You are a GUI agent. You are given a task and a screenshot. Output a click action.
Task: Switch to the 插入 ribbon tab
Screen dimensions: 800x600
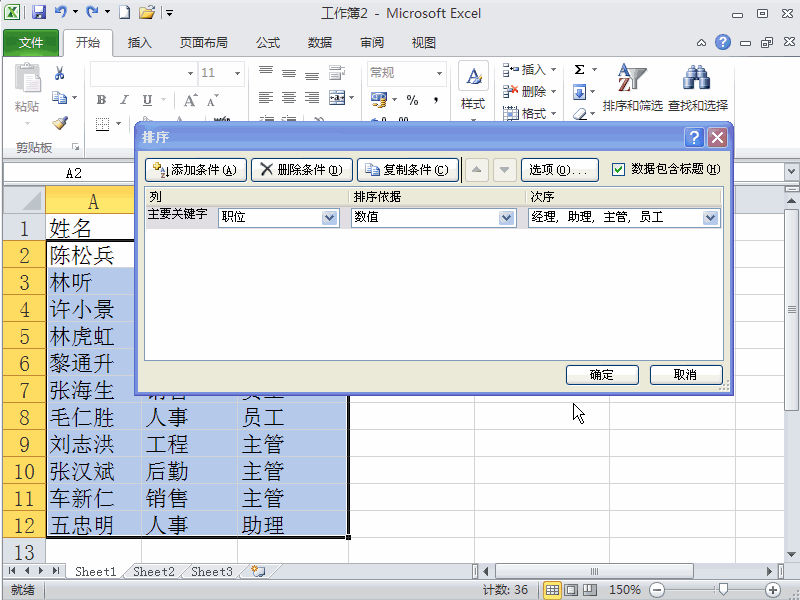click(x=139, y=43)
